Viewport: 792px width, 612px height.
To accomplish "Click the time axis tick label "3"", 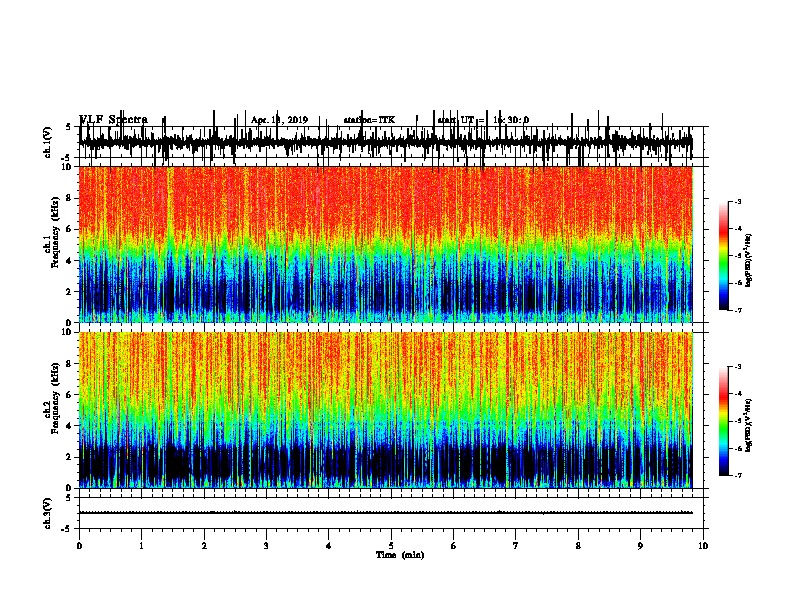I will [266, 546].
